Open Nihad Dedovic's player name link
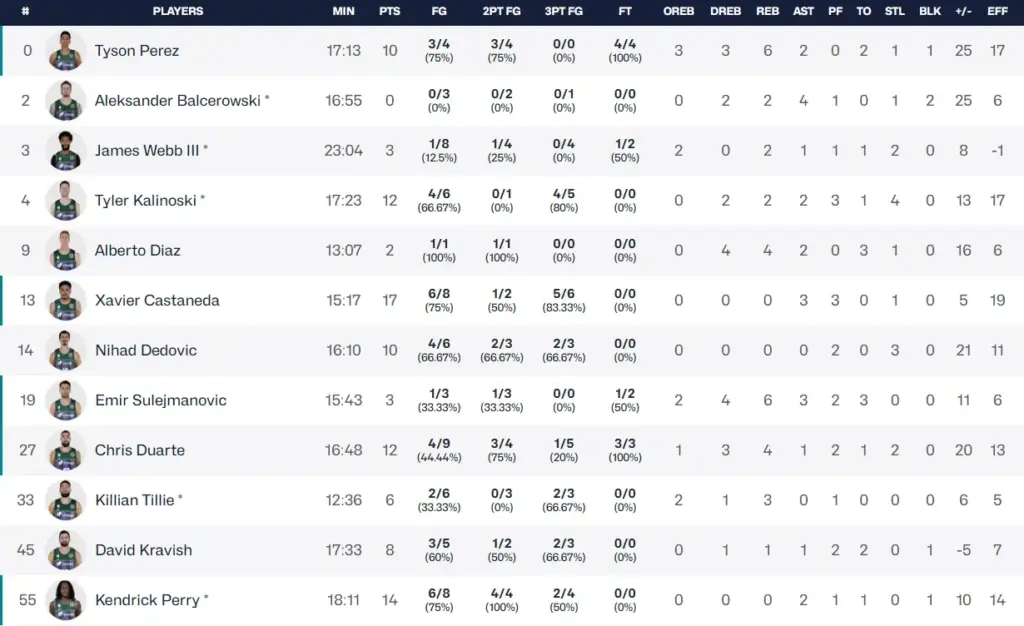 [x=146, y=350]
